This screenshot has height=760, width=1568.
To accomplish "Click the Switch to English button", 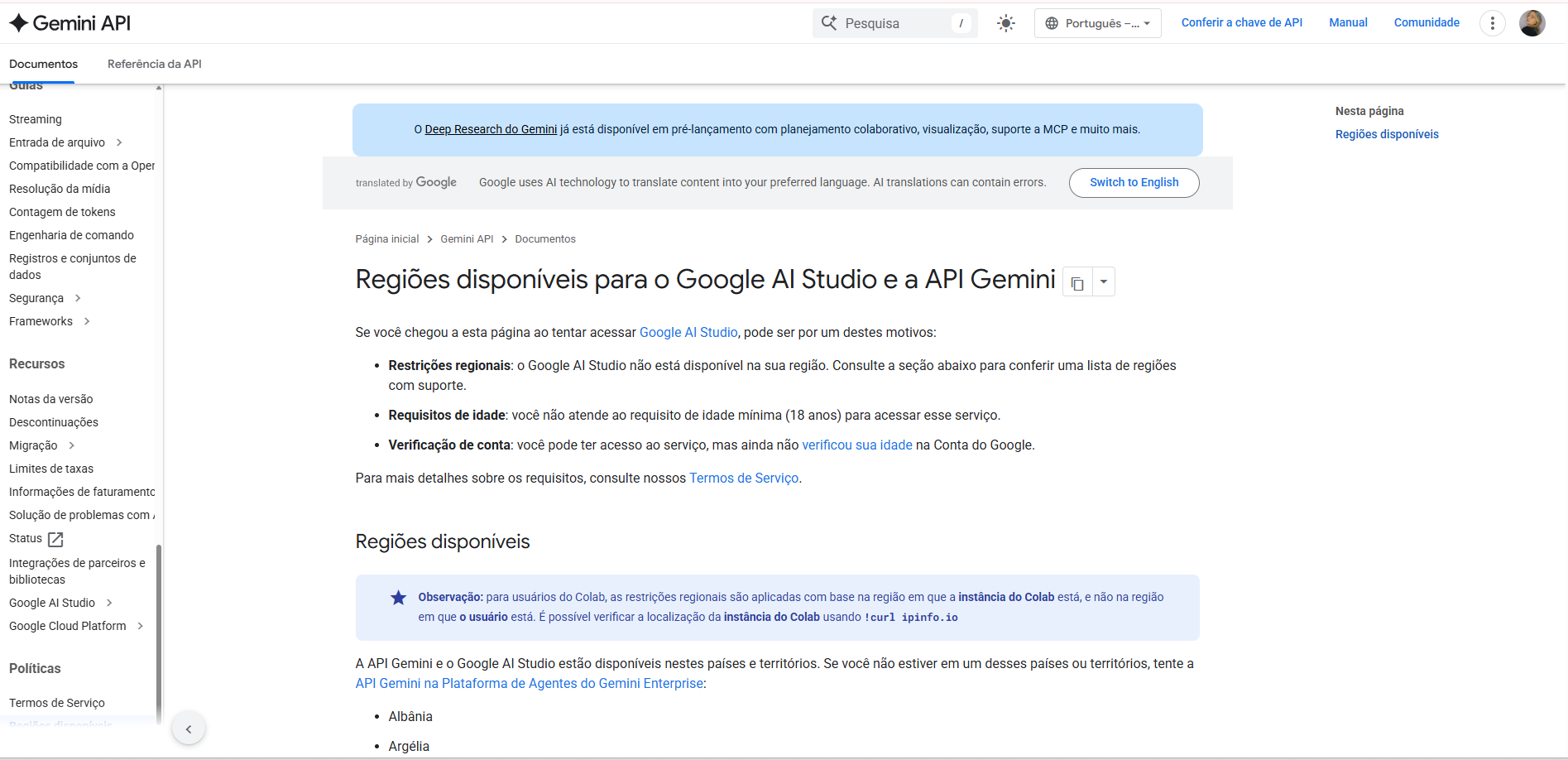I will click(x=1134, y=183).
